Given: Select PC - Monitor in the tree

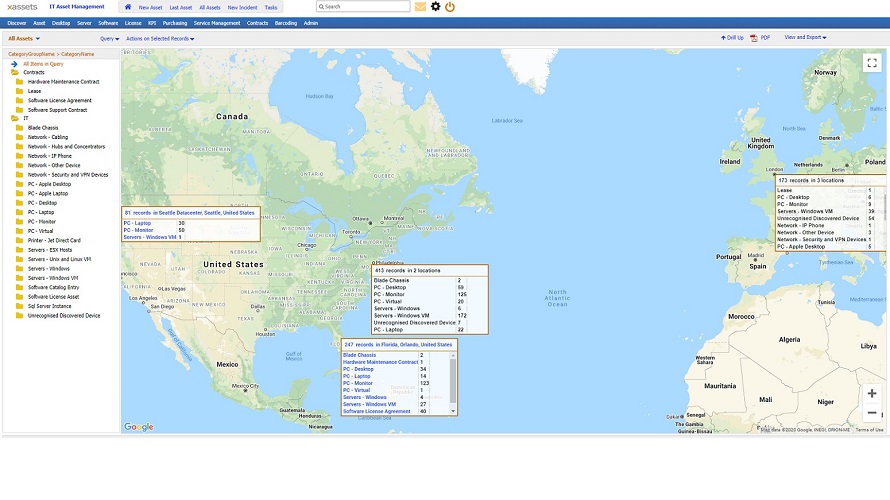Looking at the screenshot, I should click(x=42, y=222).
